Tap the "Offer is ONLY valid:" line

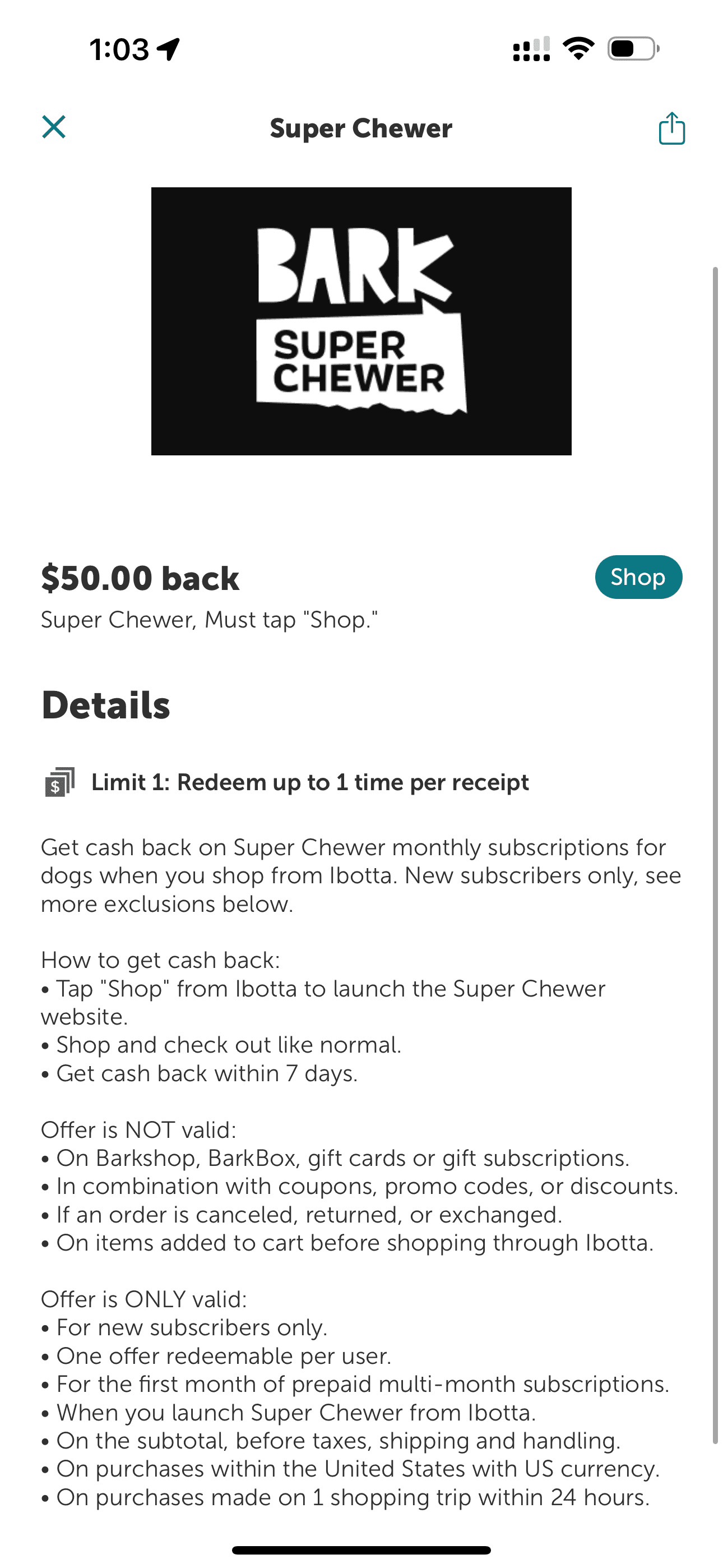click(x=144, y=1299)
